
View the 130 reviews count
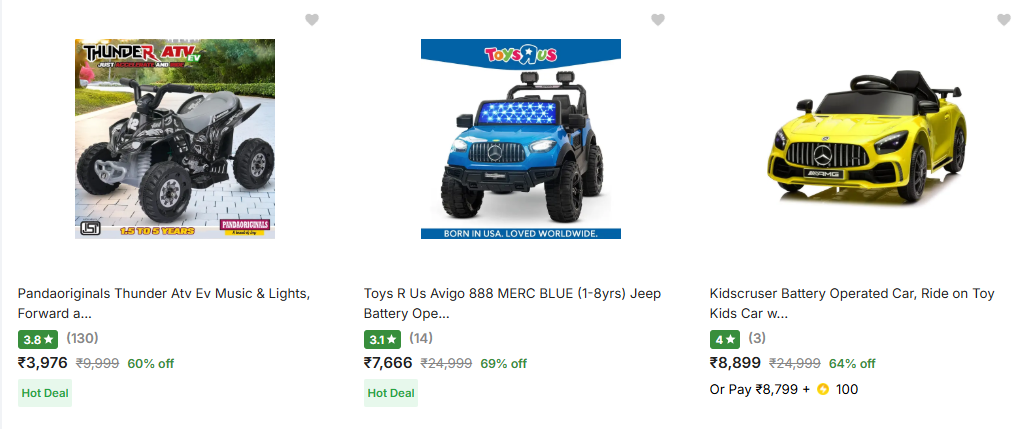pos(82,339)
